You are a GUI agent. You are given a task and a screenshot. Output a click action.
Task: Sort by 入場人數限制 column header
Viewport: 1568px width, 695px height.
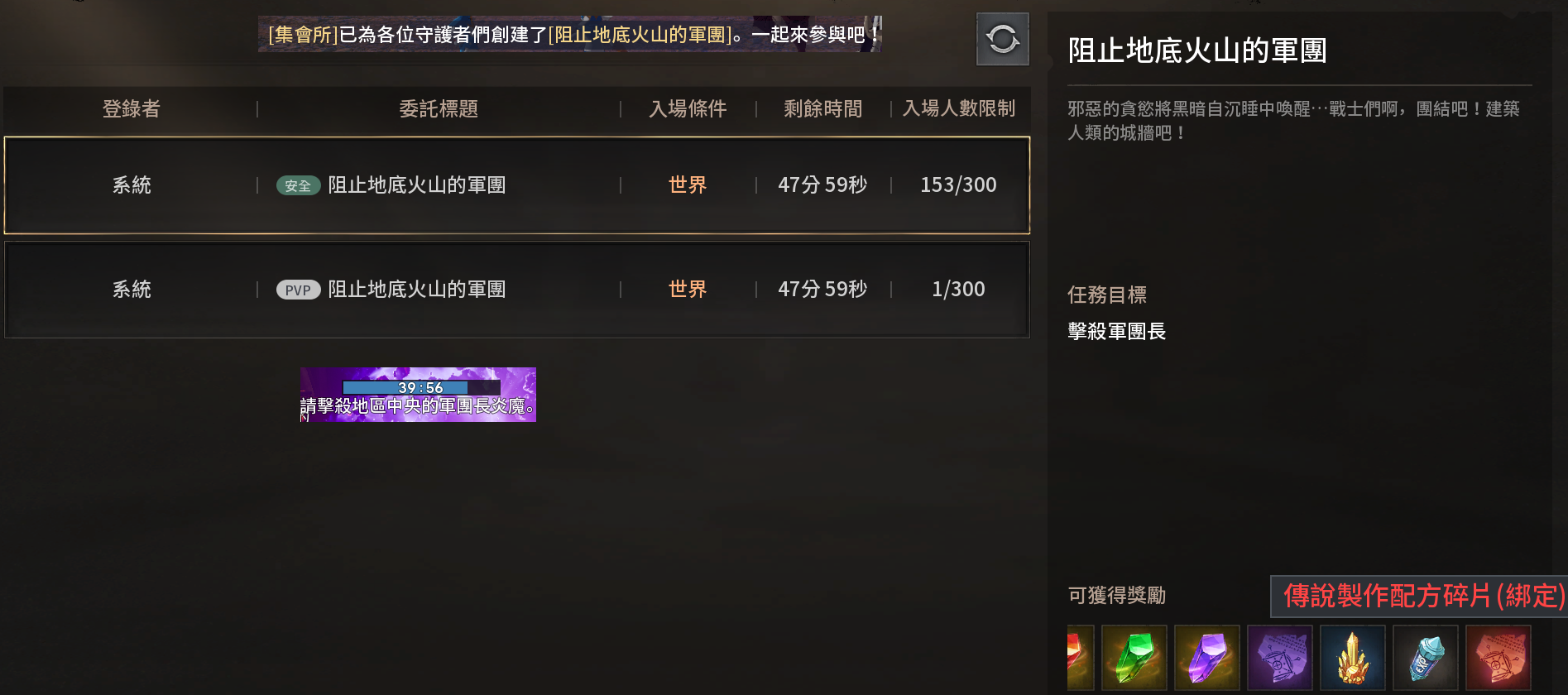coord(959,108)
